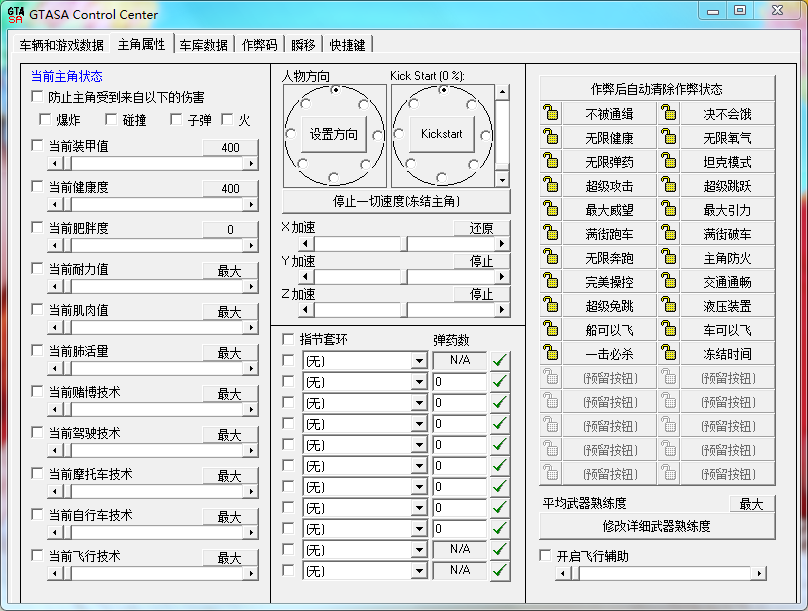Tick the 指节套环 checkbox
The image size is (808, 611).
coord(288,339)
